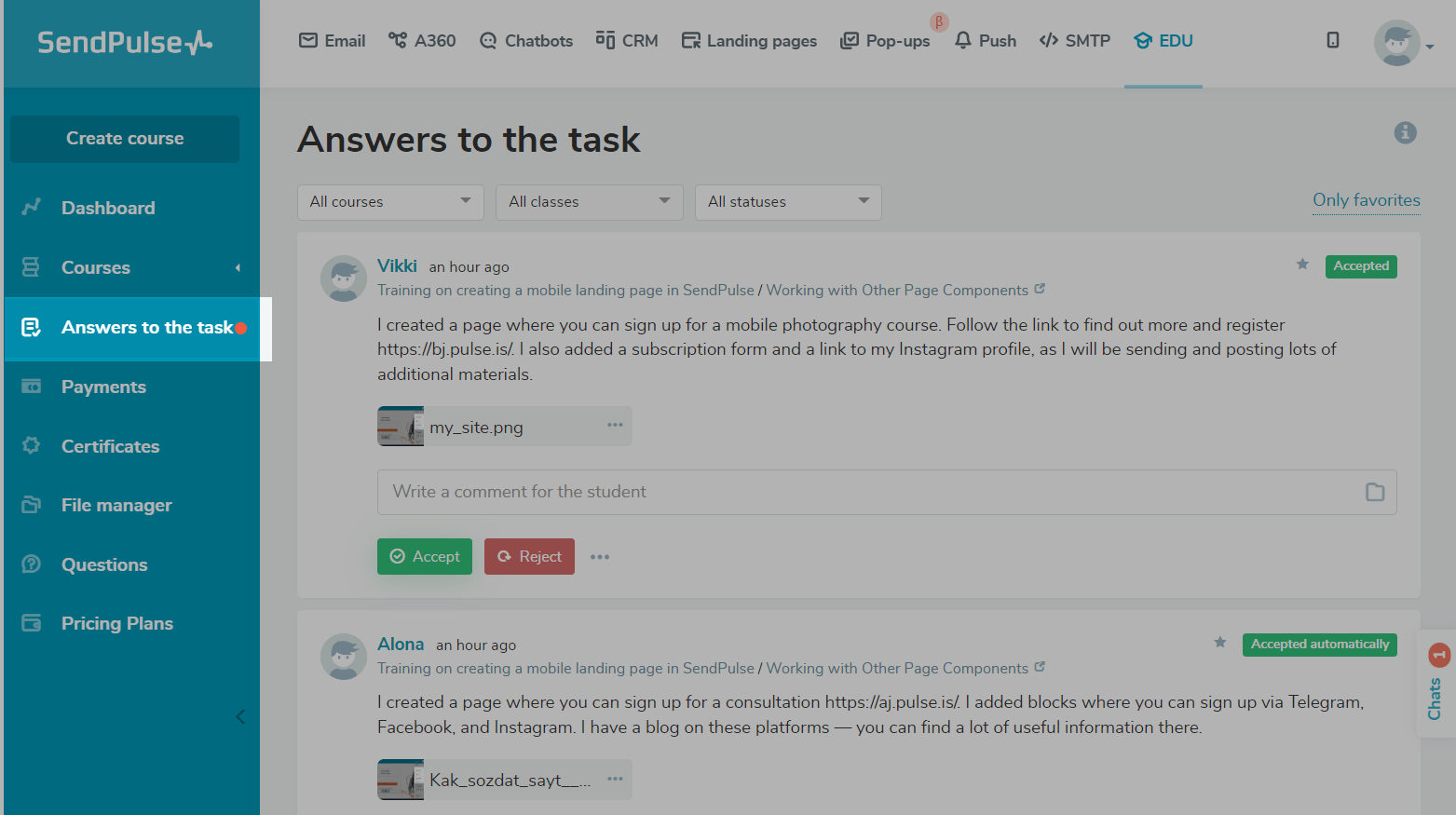The width and height of the screenshot is (1456, 815).
Task: Collapse the sidebar with the arrow icon
Action: pyautogui.click(x=240, y=716)
